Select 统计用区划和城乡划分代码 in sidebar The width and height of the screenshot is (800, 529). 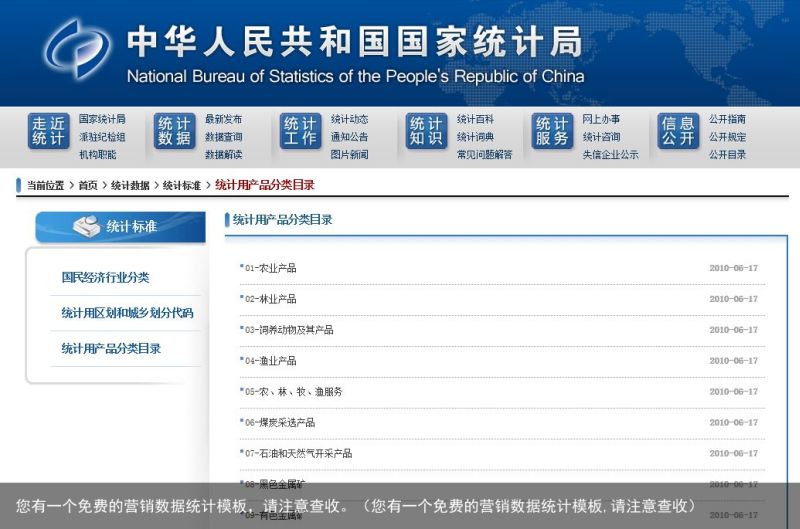128,313
